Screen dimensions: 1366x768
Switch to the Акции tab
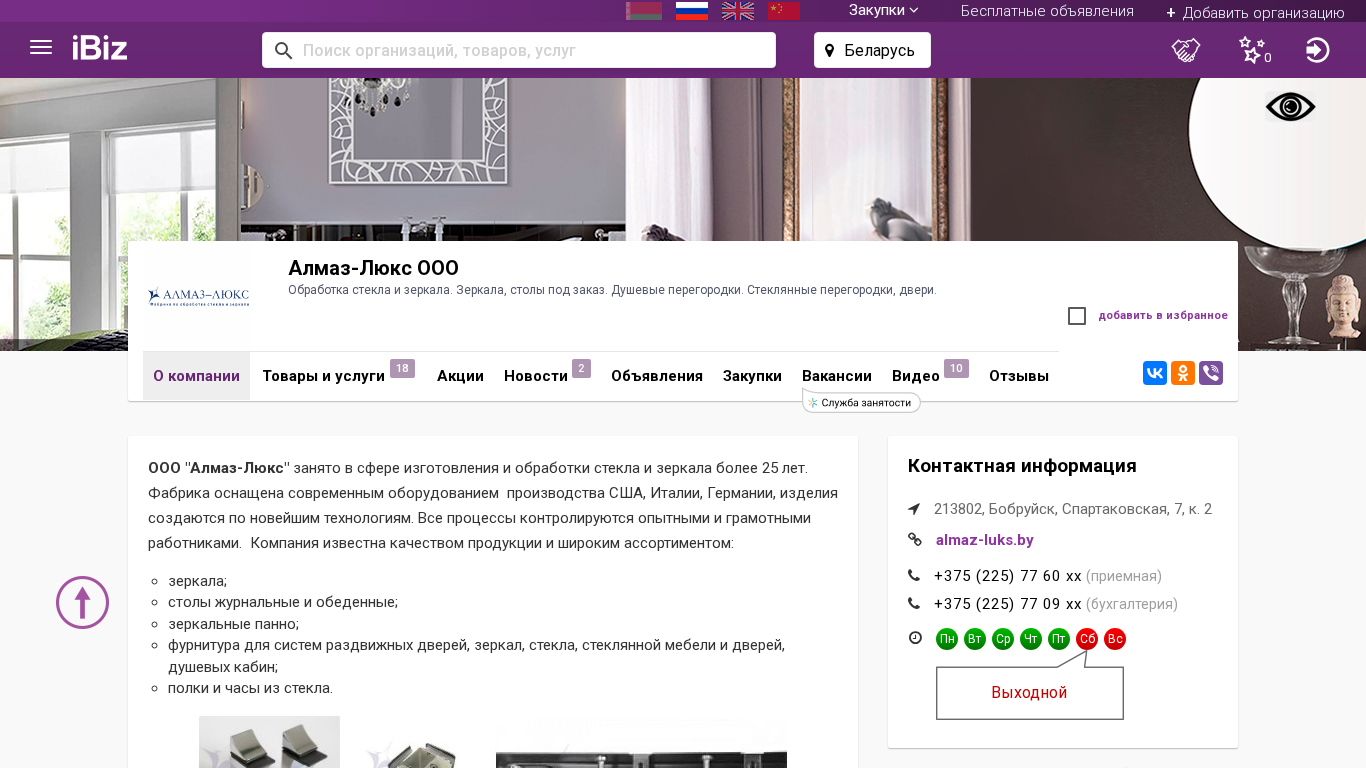tap(460, 376)
